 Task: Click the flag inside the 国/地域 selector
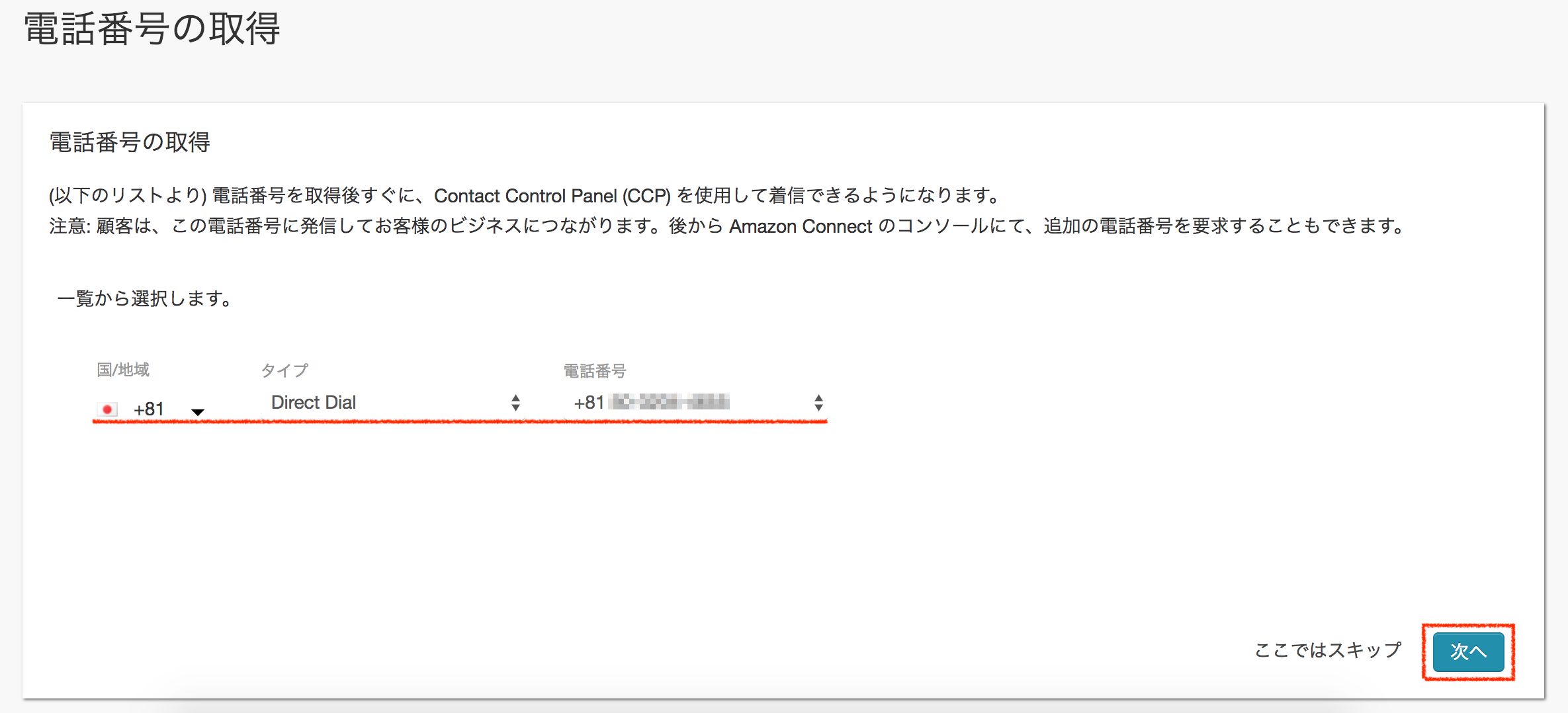tap(106, 408)
